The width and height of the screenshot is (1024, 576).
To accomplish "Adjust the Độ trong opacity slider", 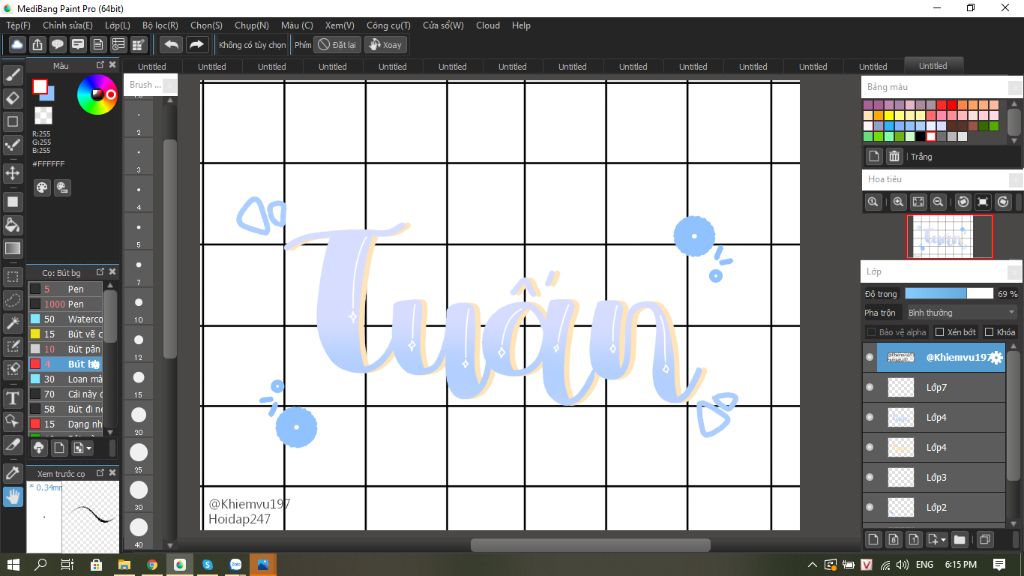I will point(949,294).
